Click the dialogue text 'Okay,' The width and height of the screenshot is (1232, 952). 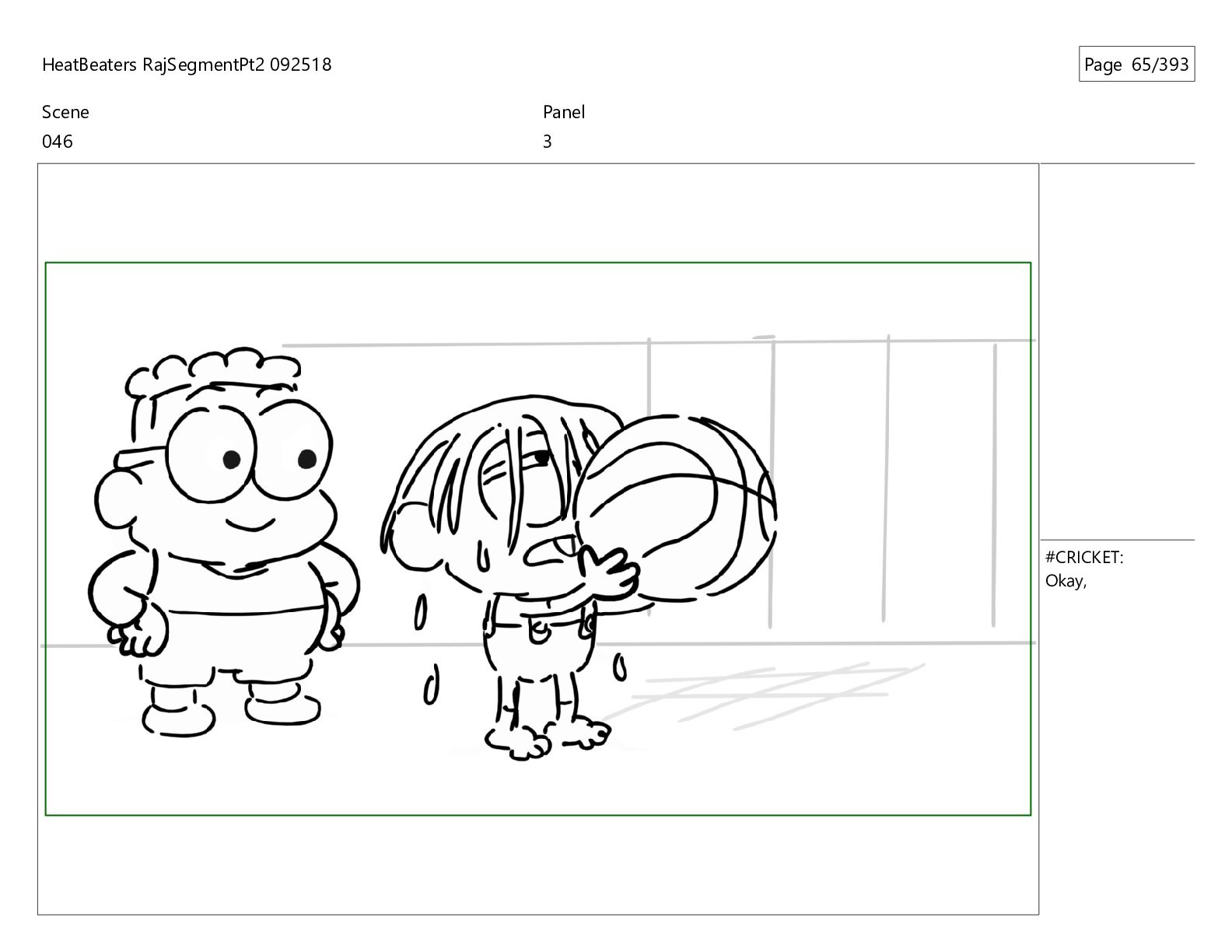pos(1066,581)
